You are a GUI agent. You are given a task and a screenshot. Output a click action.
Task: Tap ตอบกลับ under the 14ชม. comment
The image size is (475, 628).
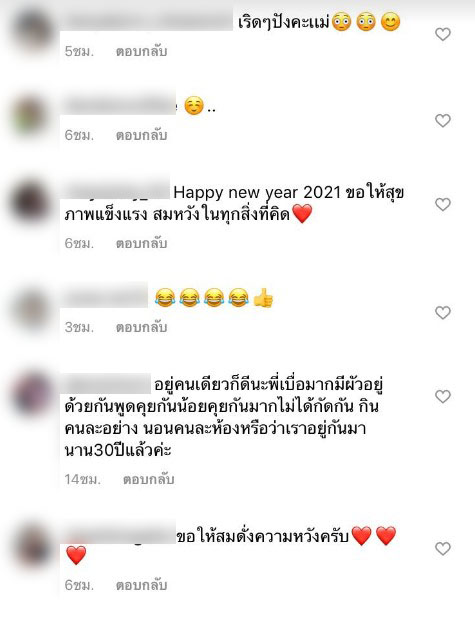click(x=149, y=479)
